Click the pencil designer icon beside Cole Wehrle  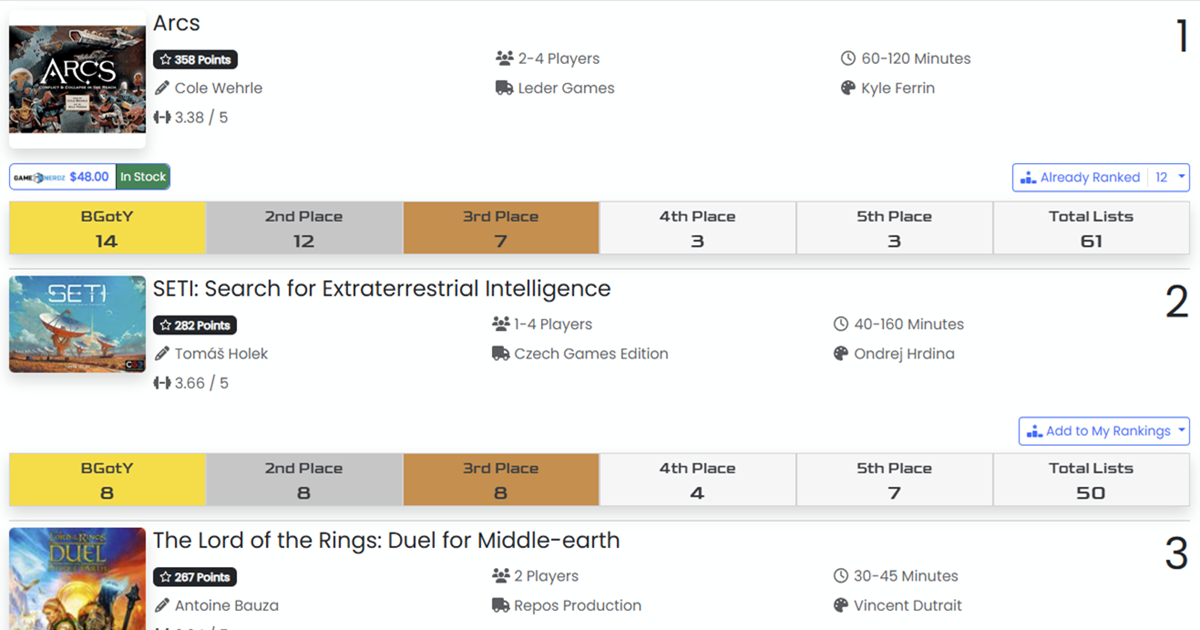[162, 88]
